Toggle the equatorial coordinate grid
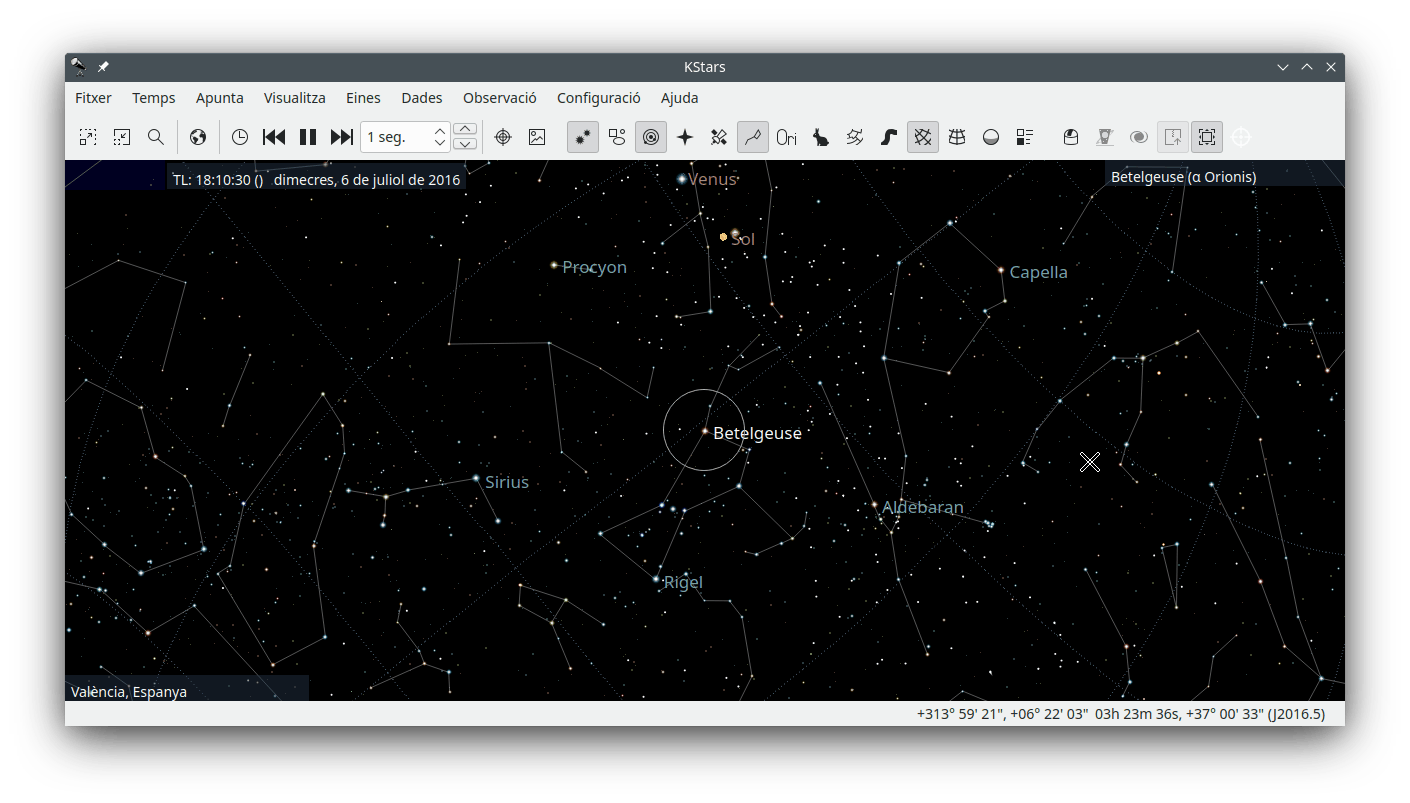The height and width of the screenshot is (803, 1410). [923, 137]
